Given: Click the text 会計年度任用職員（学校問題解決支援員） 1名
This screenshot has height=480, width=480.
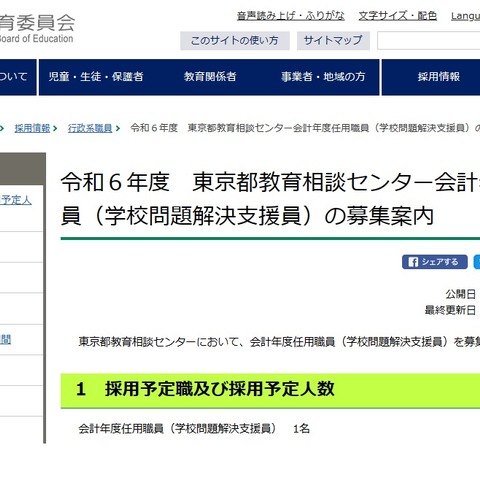Looking at the screenshot, I should [x=194, y=428].
